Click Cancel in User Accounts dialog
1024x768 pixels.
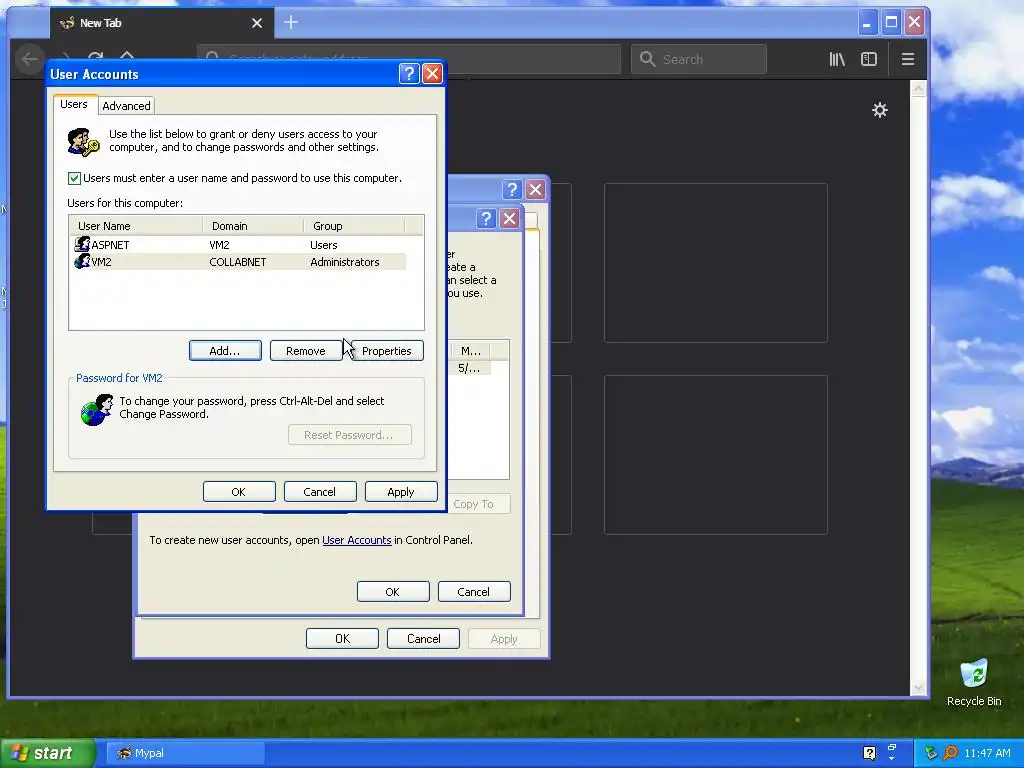click(x=320, y=492)
